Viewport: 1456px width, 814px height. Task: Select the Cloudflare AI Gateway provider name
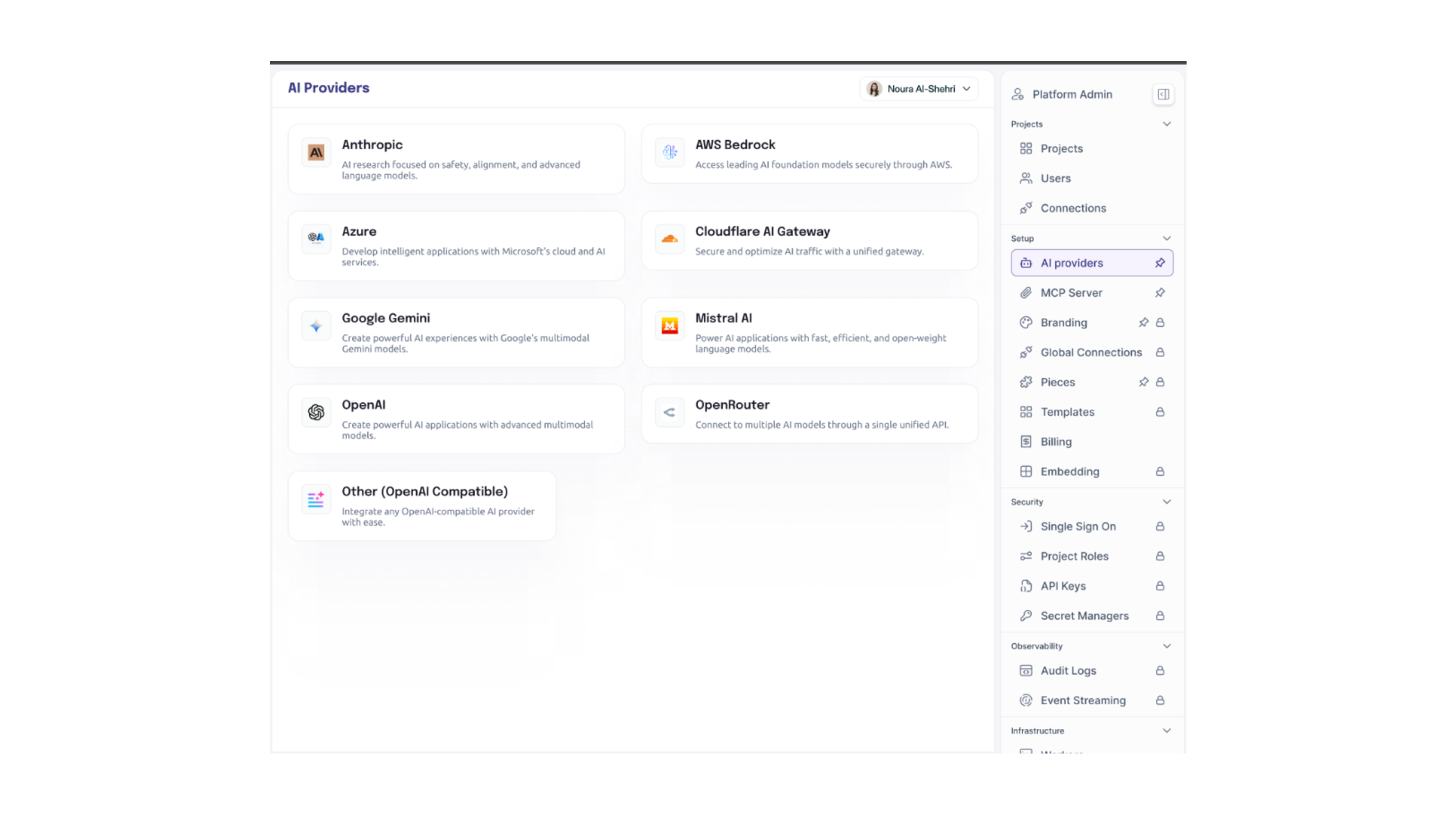(762, 232)
